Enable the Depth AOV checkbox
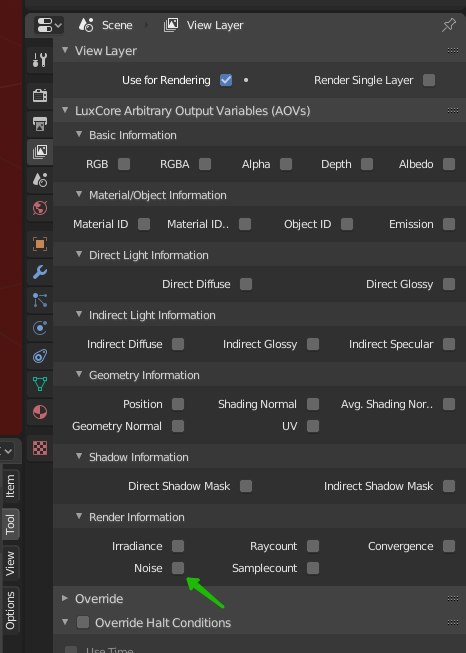 coord(367,164)
